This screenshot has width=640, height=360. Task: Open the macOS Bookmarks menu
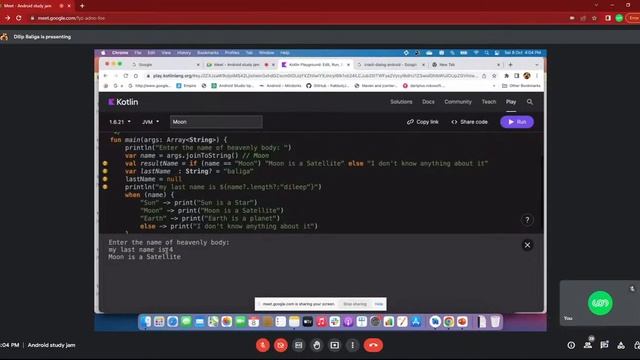click(x=208, y=53)
